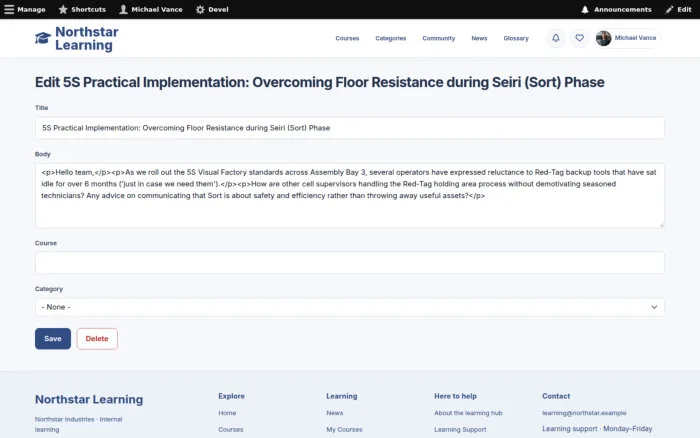Open the Announcements bell in admin toolbar

pos(585,9)
